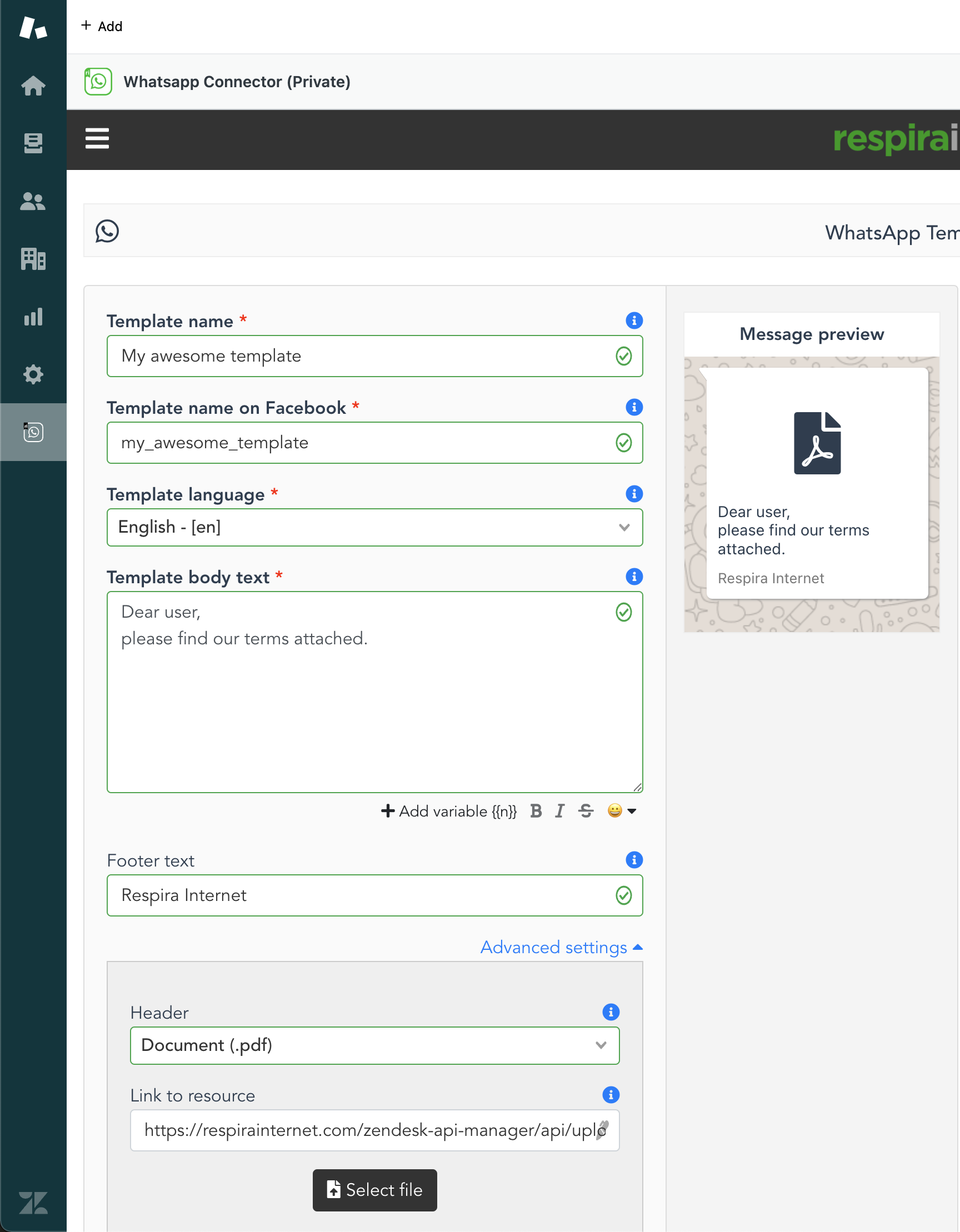Click the Select file button
Screen dimensions: 960x1232
[x=374, y=1190]
